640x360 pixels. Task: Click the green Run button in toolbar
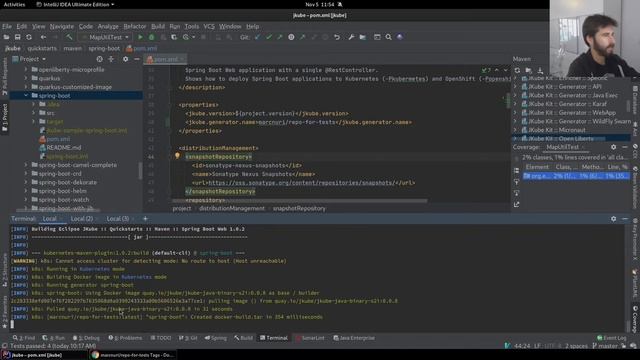click(140, 37)
